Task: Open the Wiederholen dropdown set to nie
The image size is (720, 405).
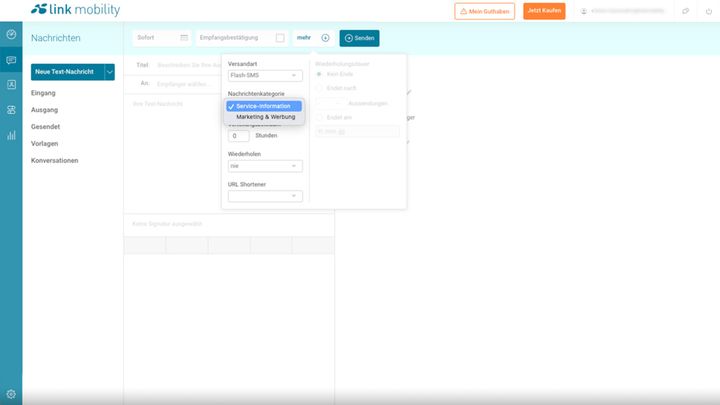Action: point(265,166)
